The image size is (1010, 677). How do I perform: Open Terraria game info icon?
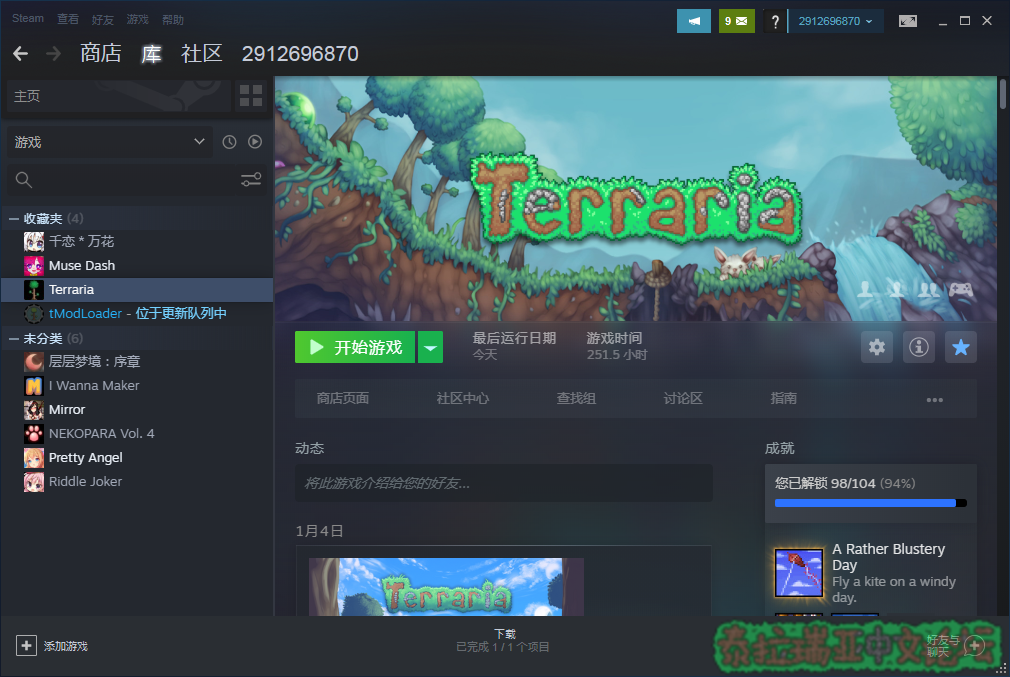tap(919, 347)
